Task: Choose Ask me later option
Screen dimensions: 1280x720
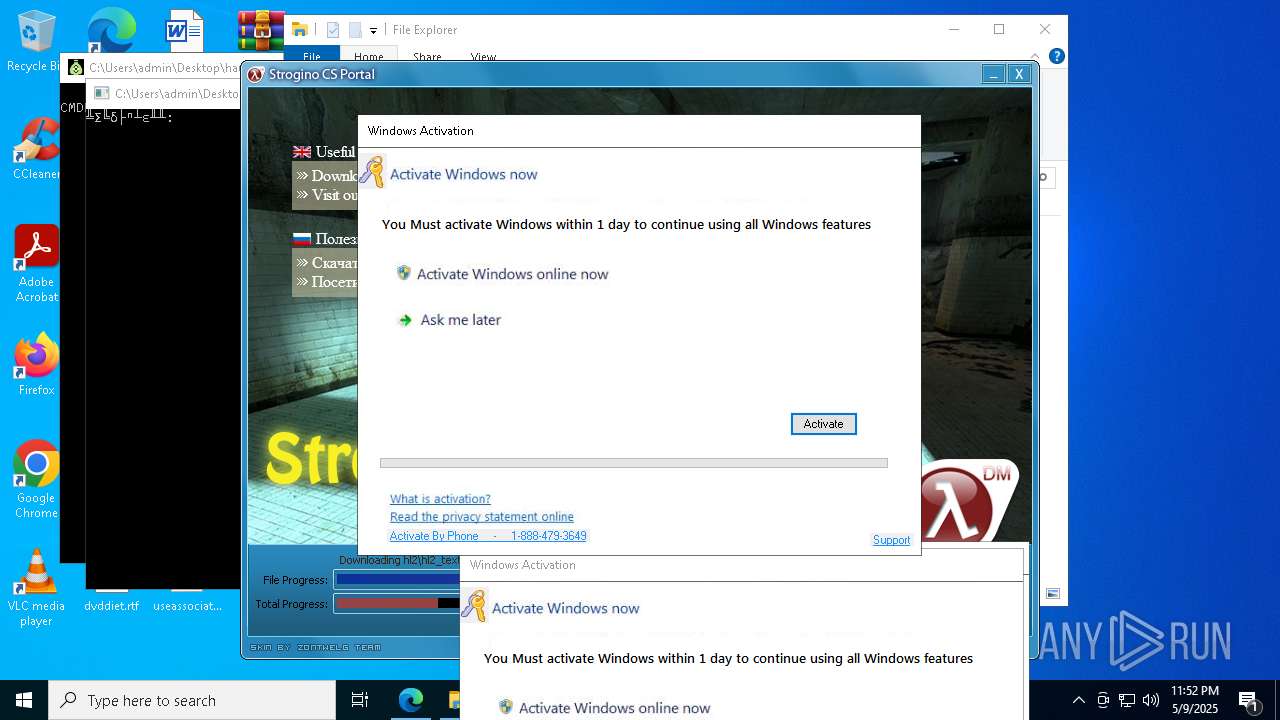Action: coord(460,320)
